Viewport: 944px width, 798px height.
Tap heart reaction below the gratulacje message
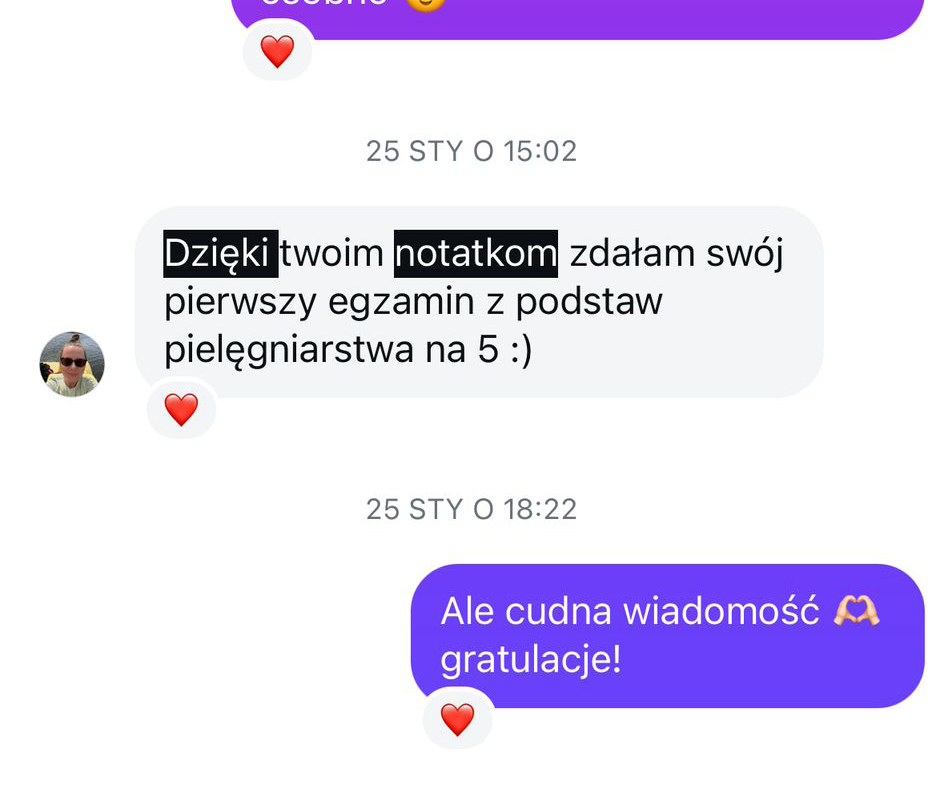[x=458, y=719]
